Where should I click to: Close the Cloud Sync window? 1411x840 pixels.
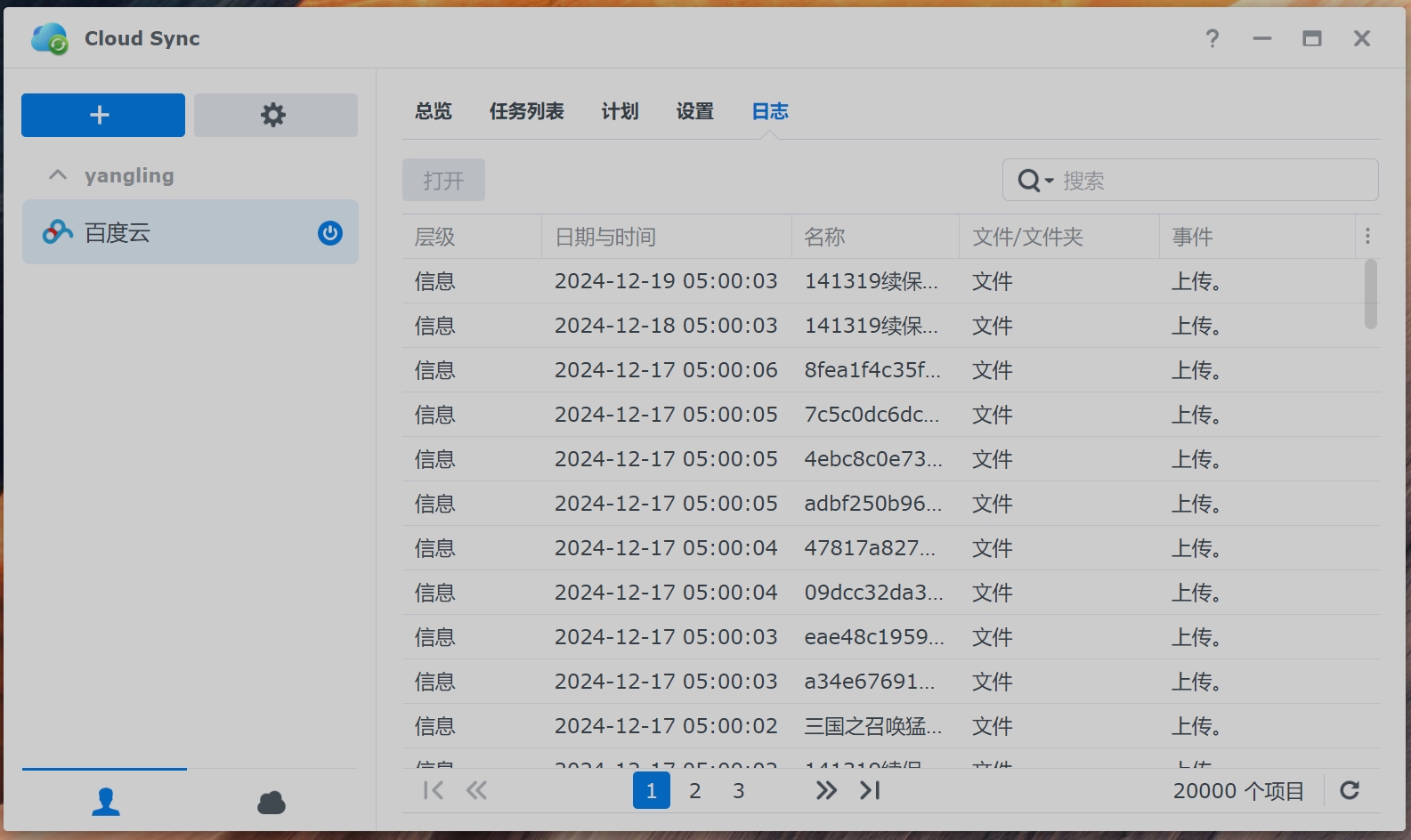[1362, 38]
